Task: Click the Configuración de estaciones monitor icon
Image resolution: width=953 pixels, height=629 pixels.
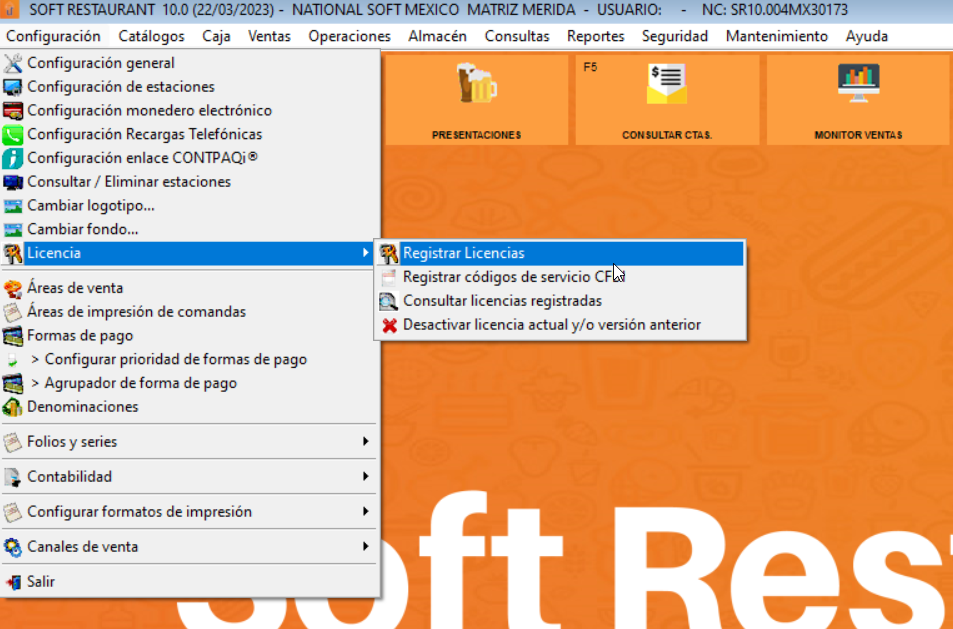Action: 13,87
